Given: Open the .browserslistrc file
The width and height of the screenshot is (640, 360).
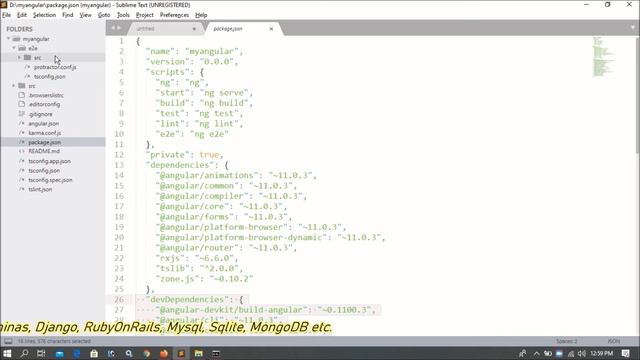Looking at the screenshot, I should [46, 95].
